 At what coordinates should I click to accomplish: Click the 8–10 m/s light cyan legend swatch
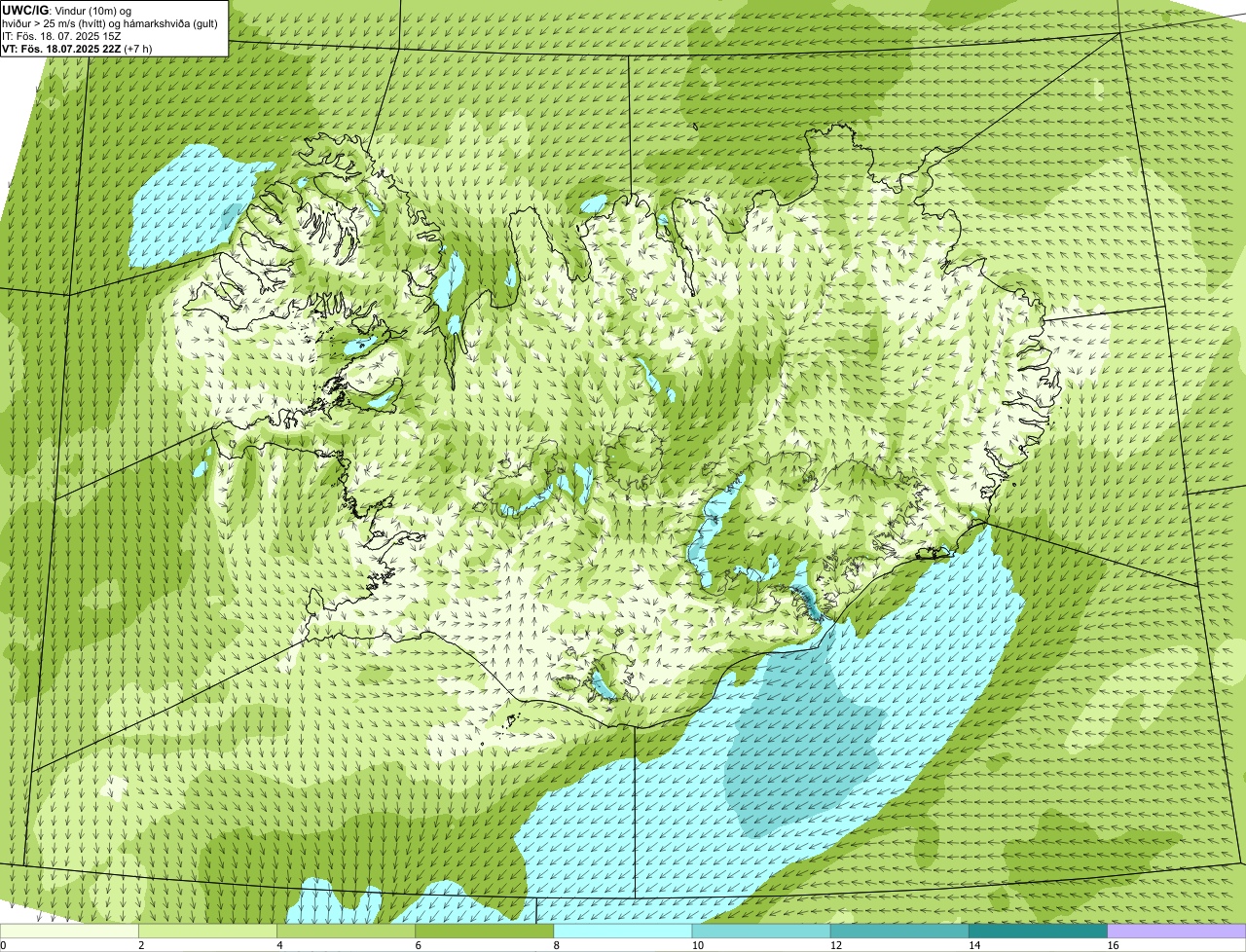coord(624,931)
